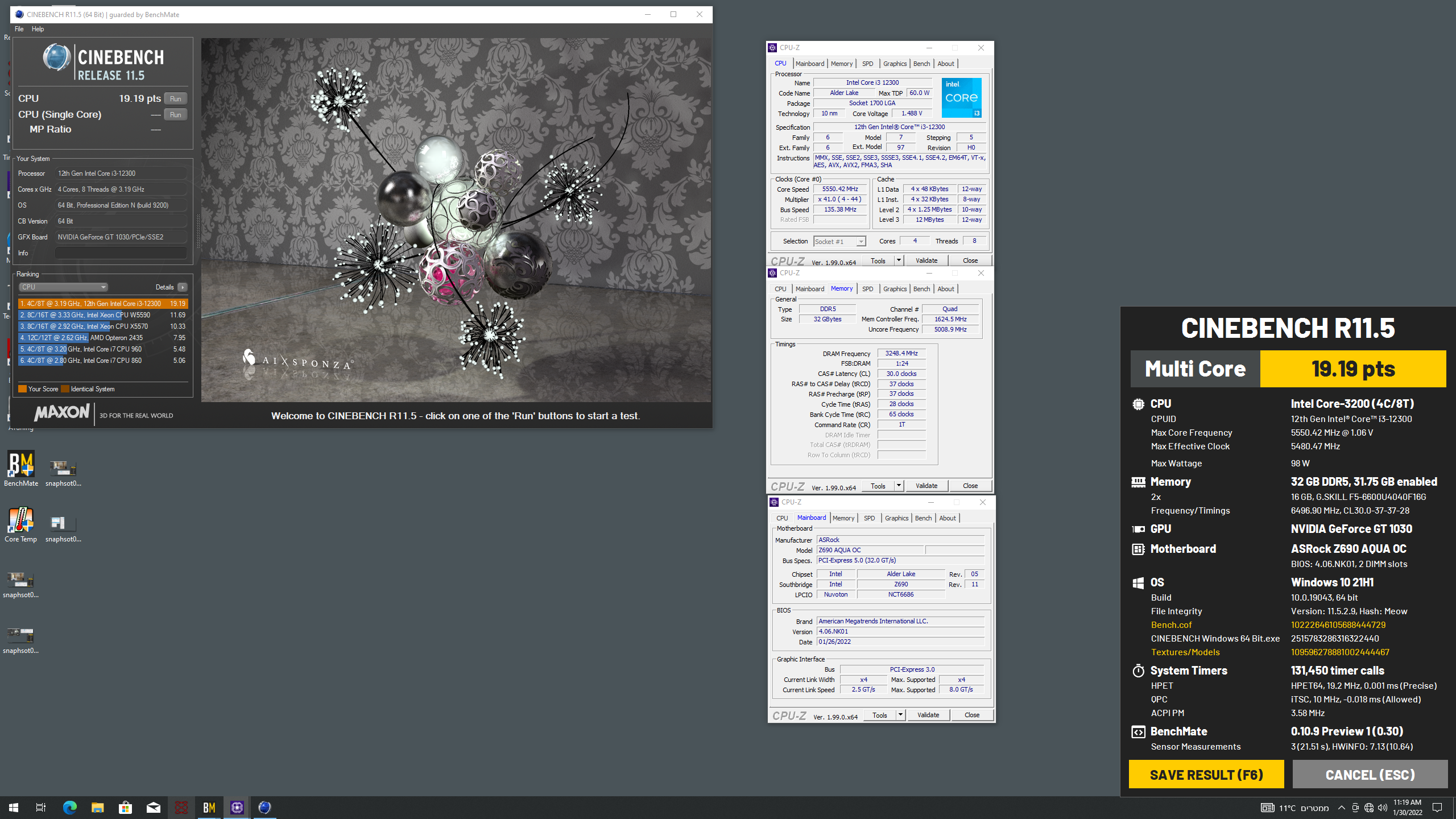Open Tools dropdown arrow in CPU-Z Mainboard window
Screen dimensions: 1456x819
pyautogui.click(x=900, y=715)
